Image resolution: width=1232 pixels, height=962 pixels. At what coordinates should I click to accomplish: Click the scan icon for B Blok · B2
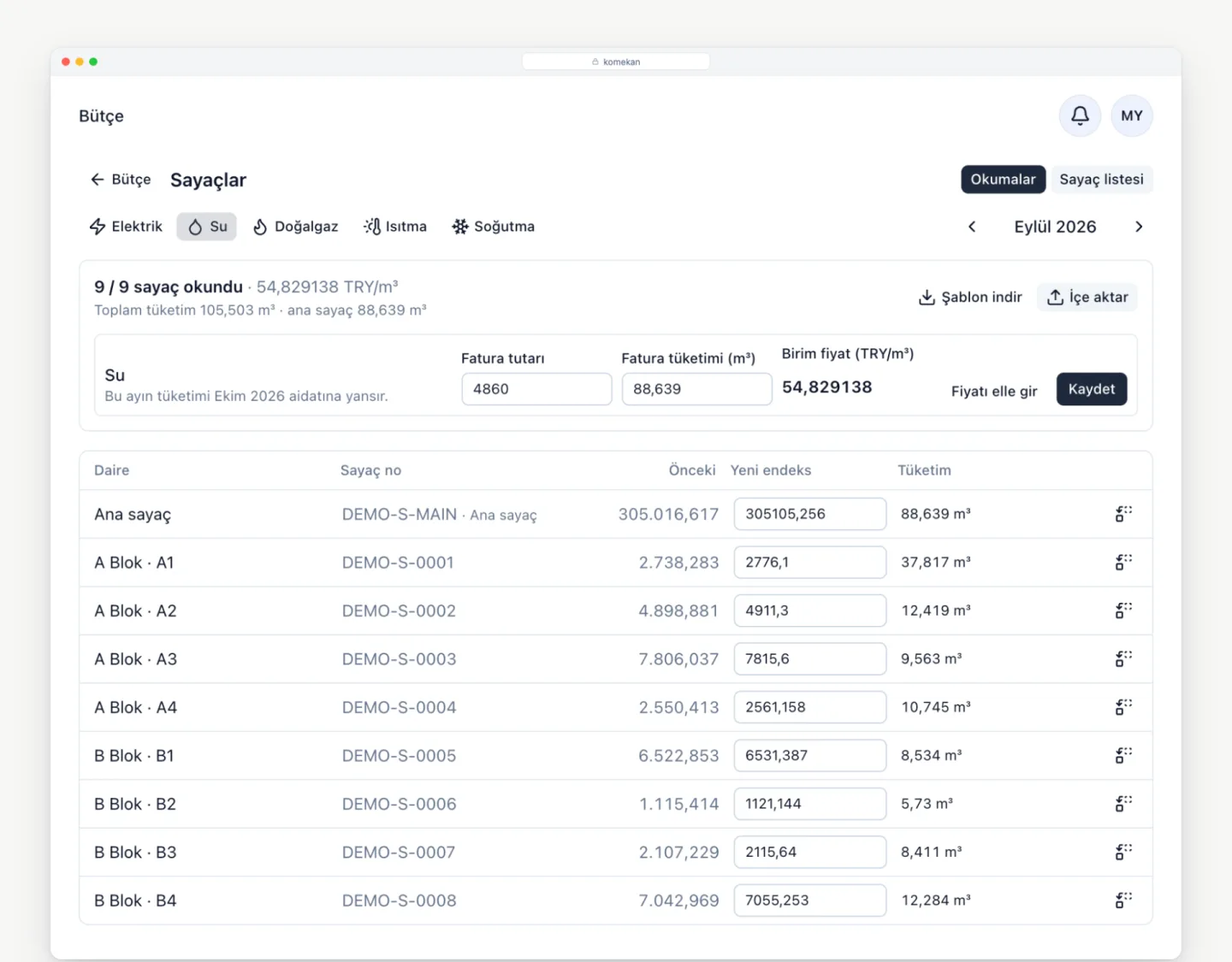point(1123,804)
